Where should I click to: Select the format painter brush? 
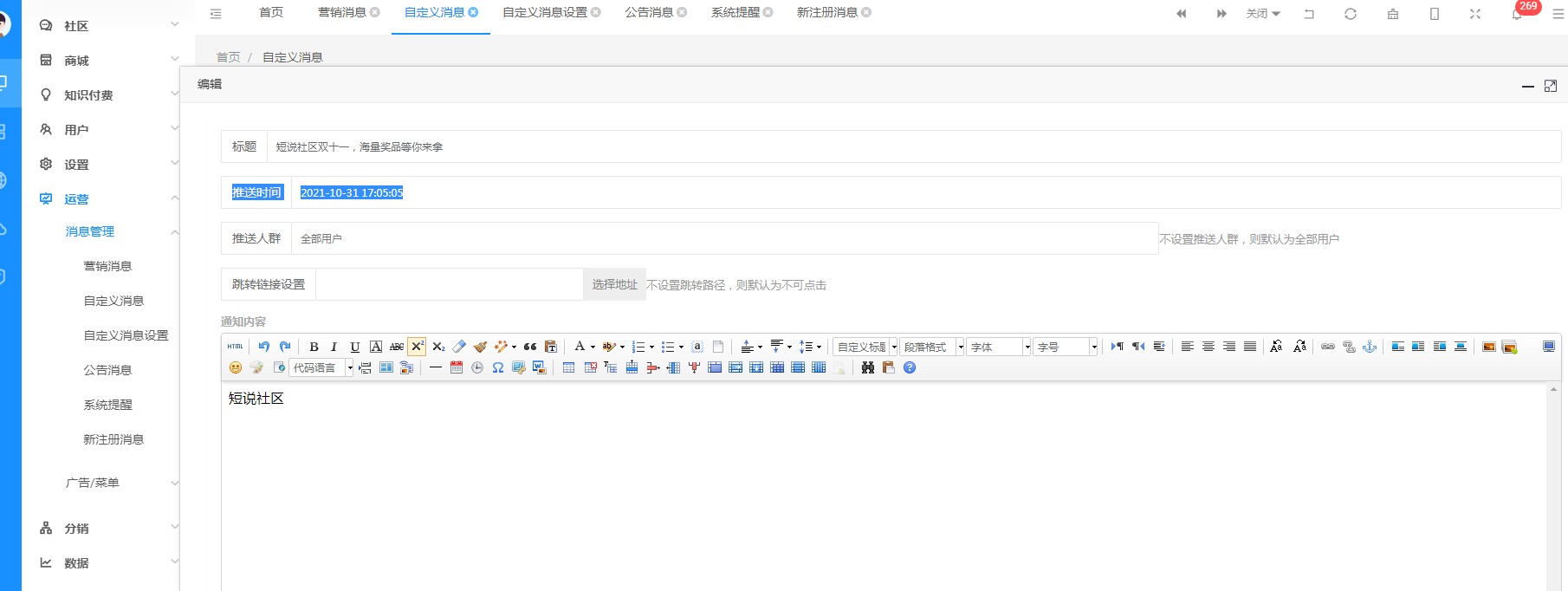(x=480, y=347)
